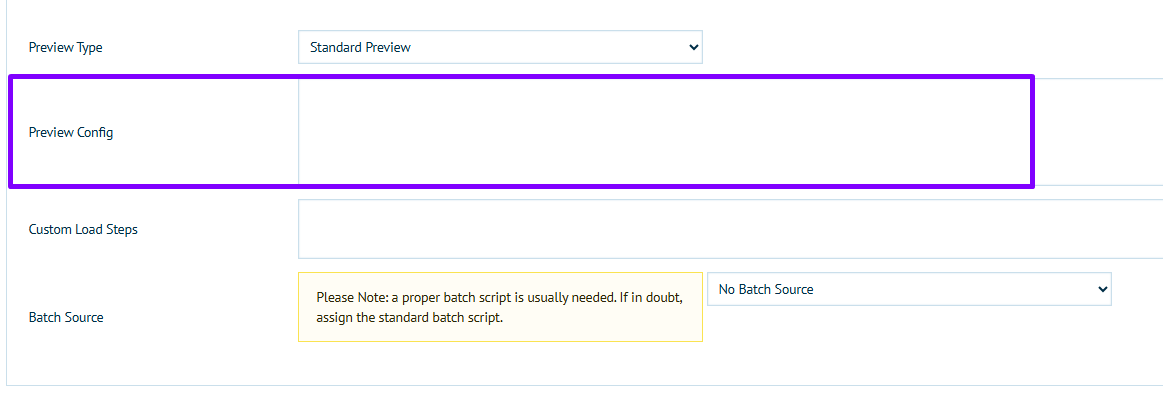Click the arrow on Standard Preview select
Image resolution: width=1163 pixels, height=405 pixels.
[x=694, y=47]
